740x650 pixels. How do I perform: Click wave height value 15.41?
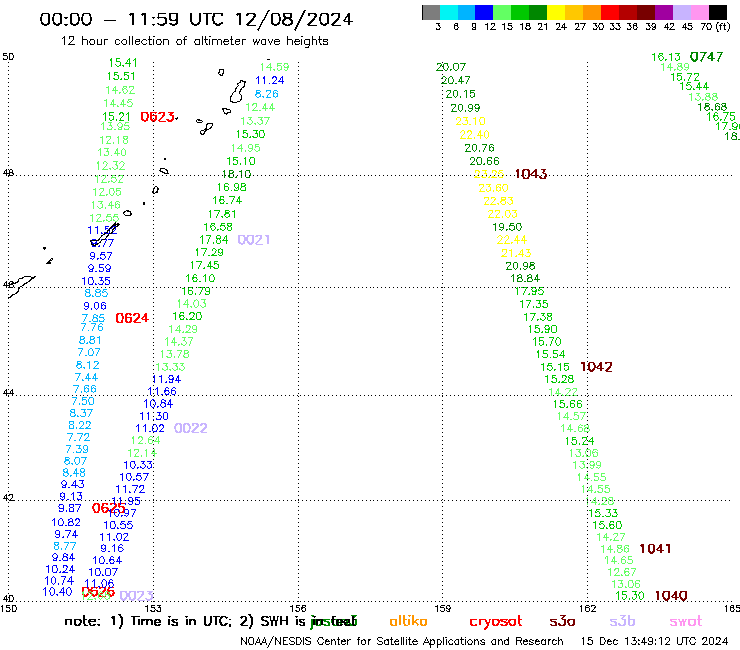pos(123,62)
